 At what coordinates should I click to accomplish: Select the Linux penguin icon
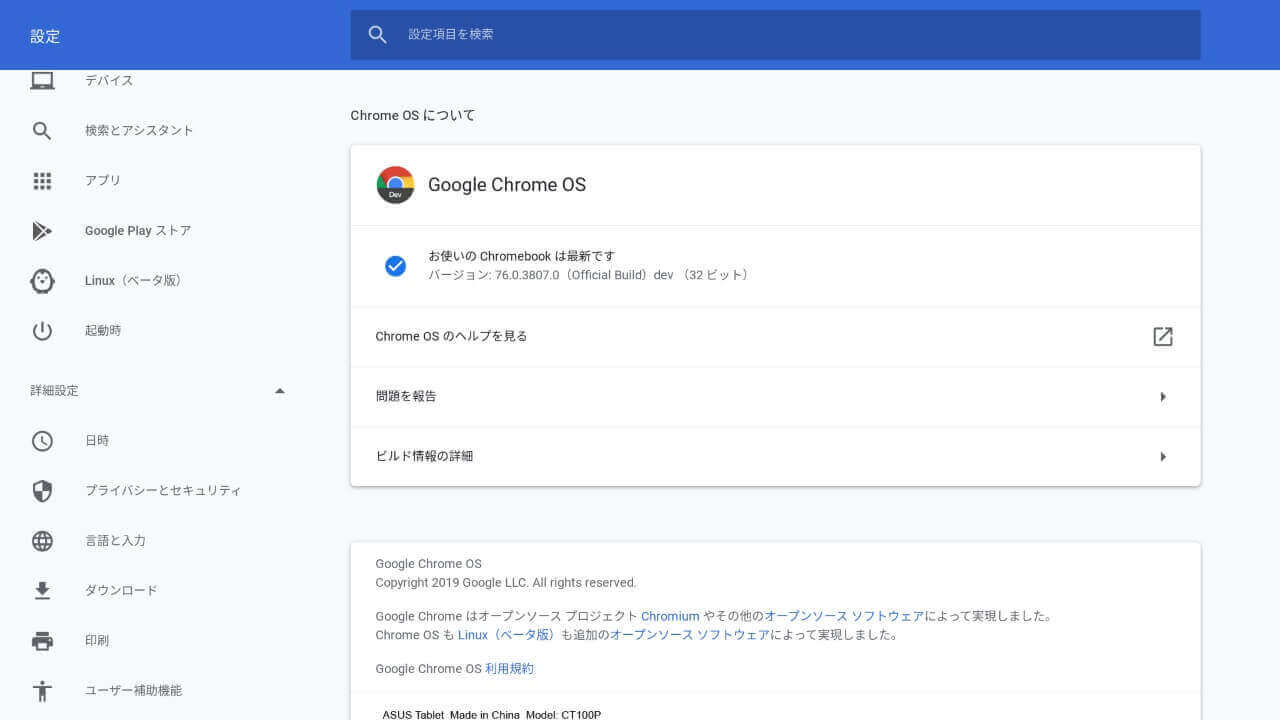click(42, 281)
